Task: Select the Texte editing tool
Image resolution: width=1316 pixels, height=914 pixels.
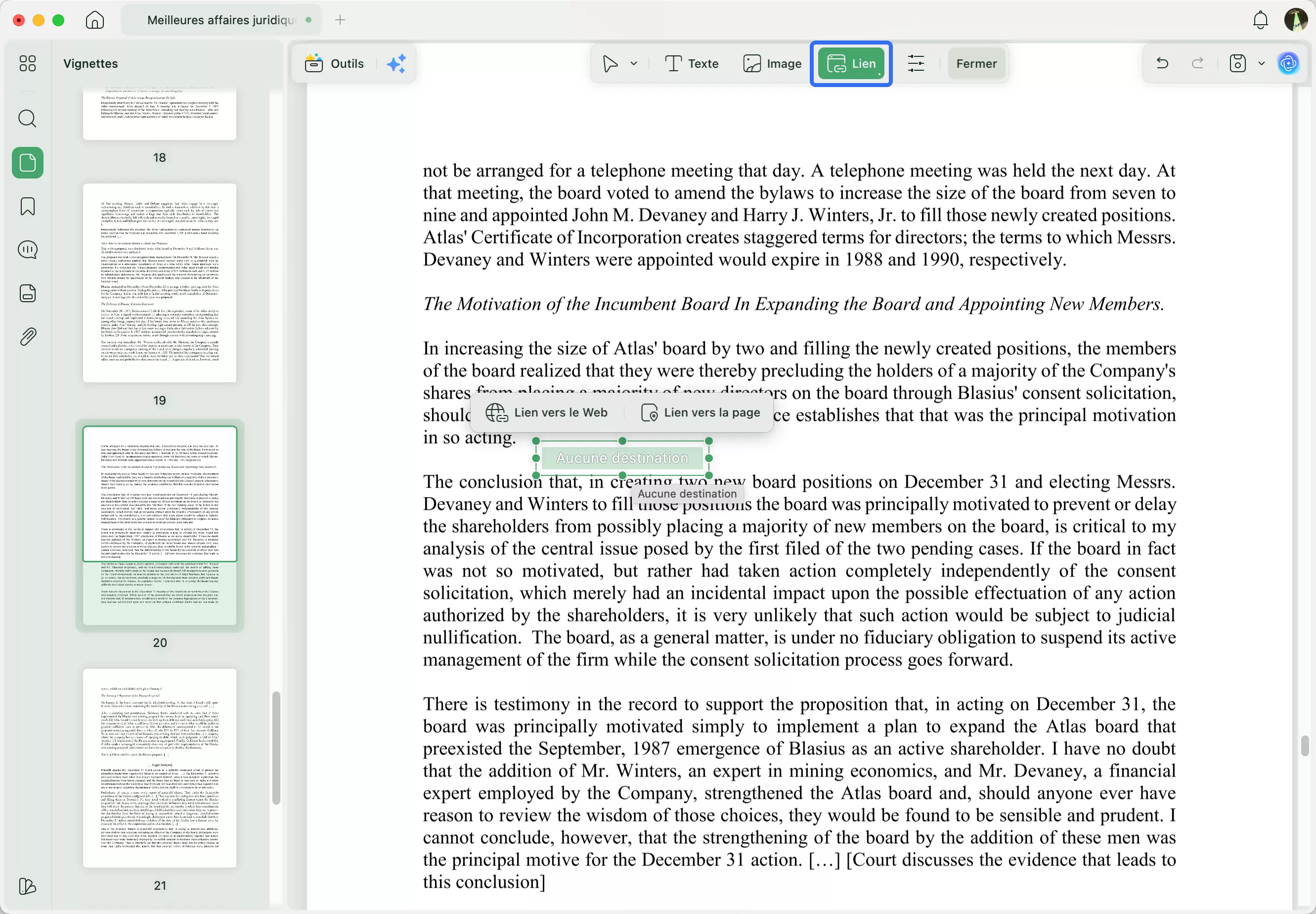Action: click(x=692, y=64)
